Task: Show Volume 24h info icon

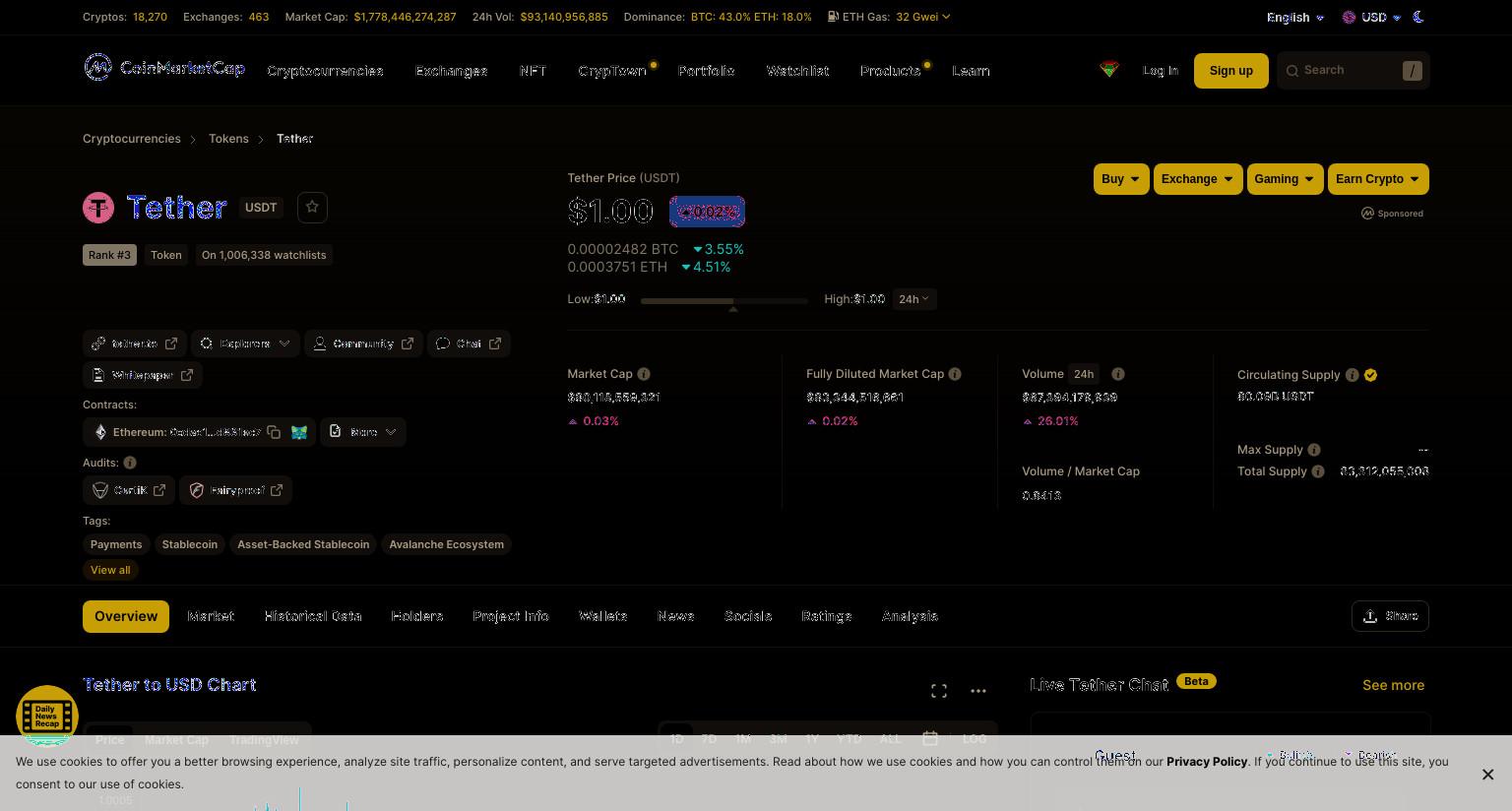Action: (x=1118, y=374)
